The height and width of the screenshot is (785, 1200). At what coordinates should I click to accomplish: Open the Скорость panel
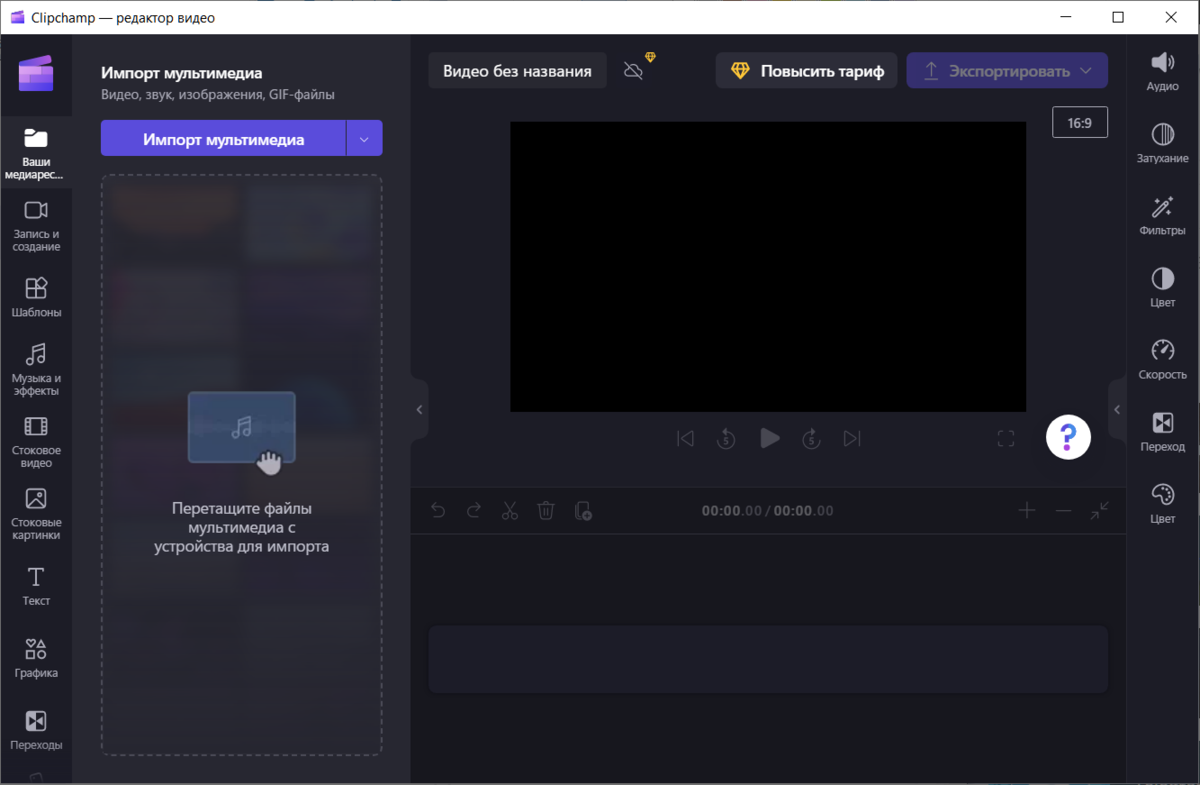click(x=1162, y=358)
